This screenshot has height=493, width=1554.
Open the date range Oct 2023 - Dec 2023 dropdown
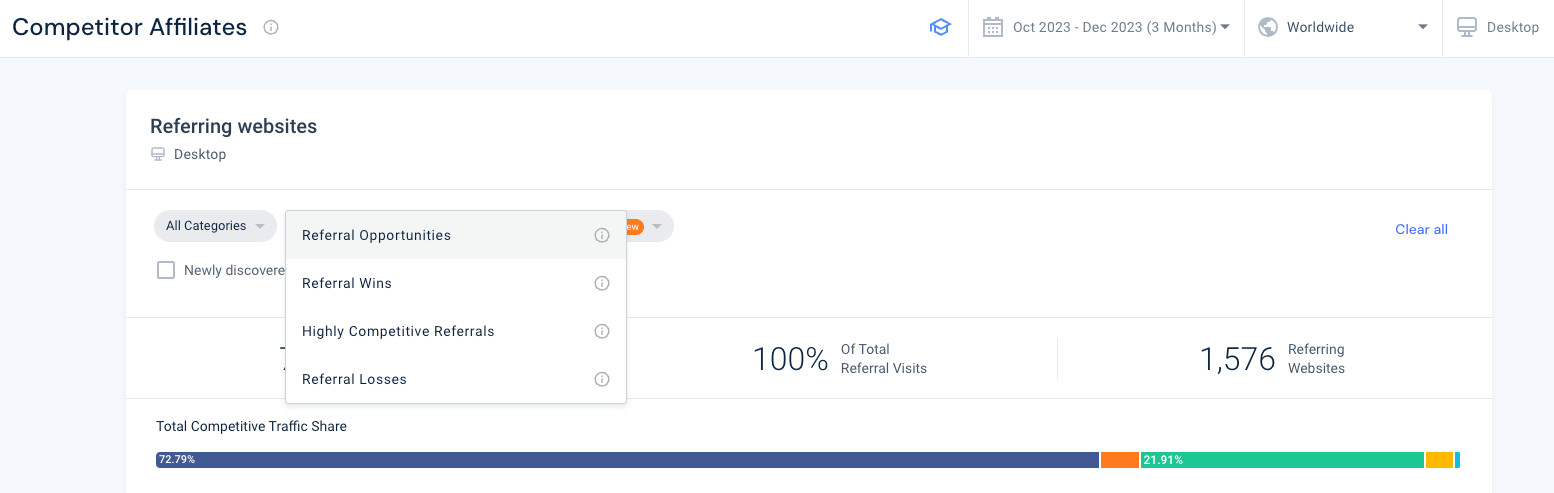(x=1120, y=28)
